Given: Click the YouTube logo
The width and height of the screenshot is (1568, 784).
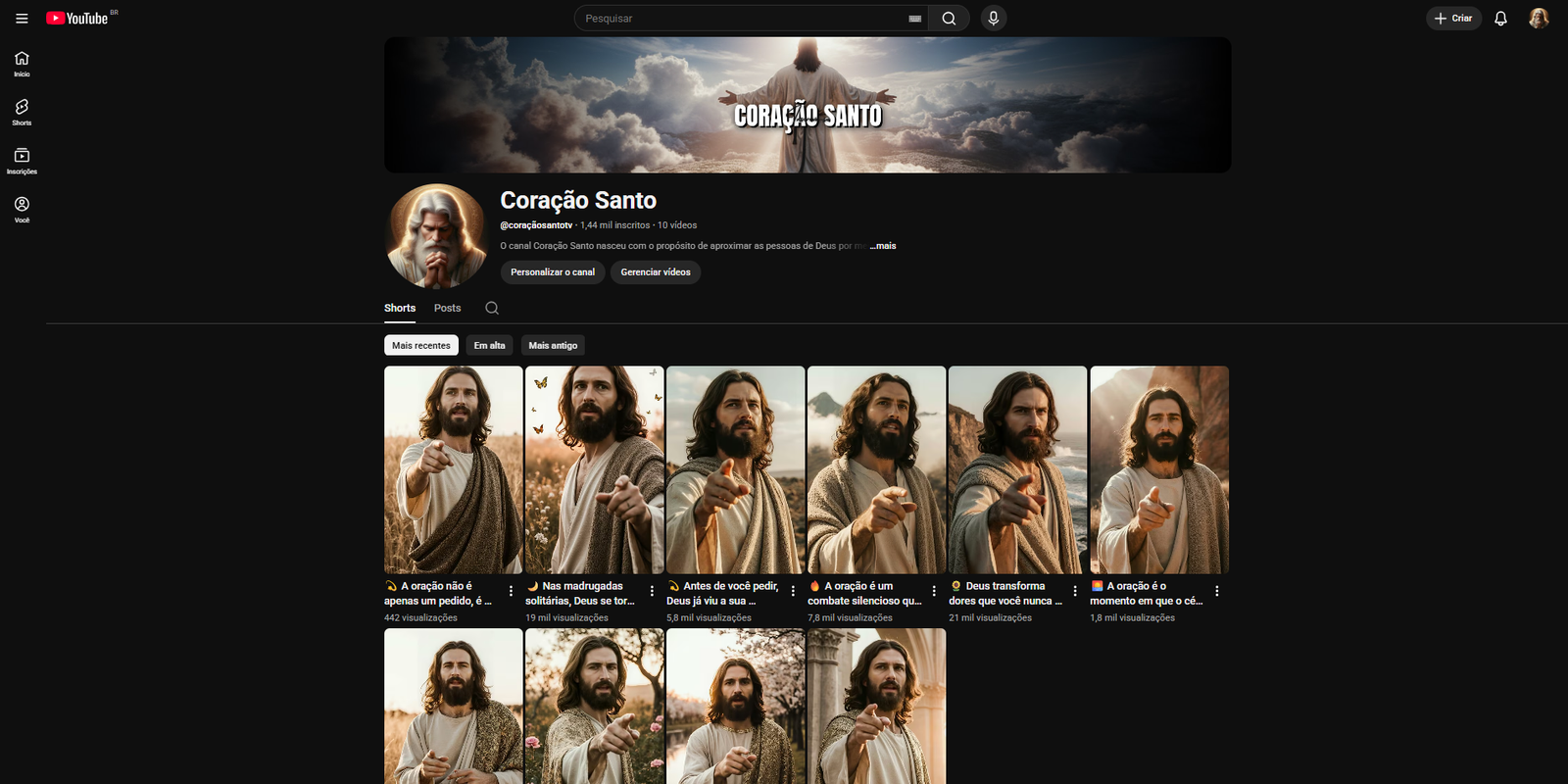Looking at the screenshot, I should [78, 19].
